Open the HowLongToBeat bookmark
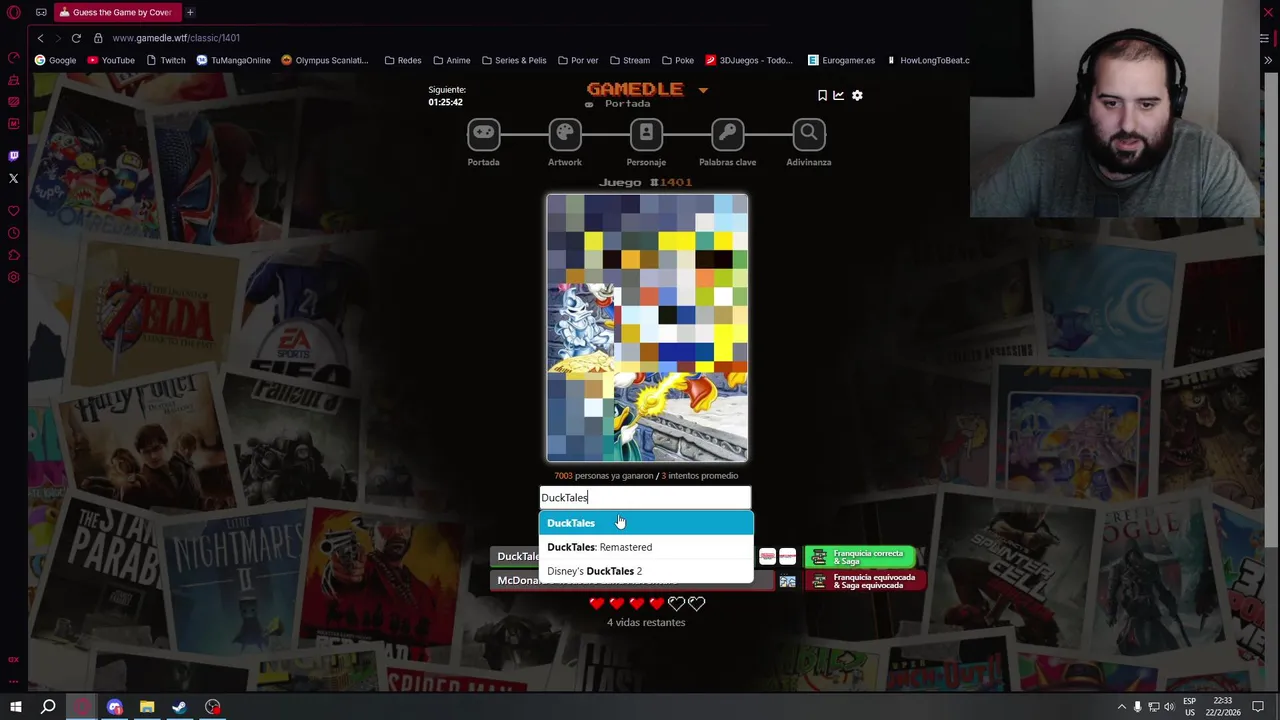Screen dimensions: 1280x720 click(928, 60)
